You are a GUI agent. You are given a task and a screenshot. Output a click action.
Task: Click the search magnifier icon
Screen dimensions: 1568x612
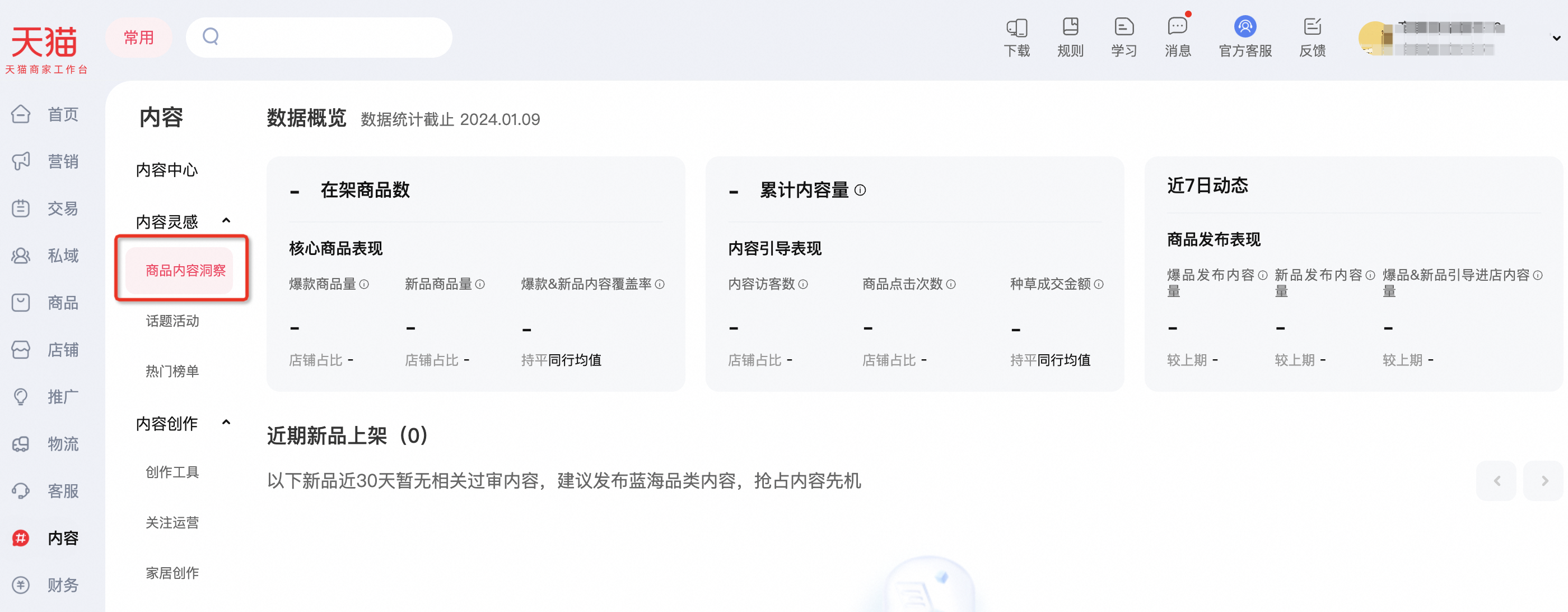[x=211, y=37]
